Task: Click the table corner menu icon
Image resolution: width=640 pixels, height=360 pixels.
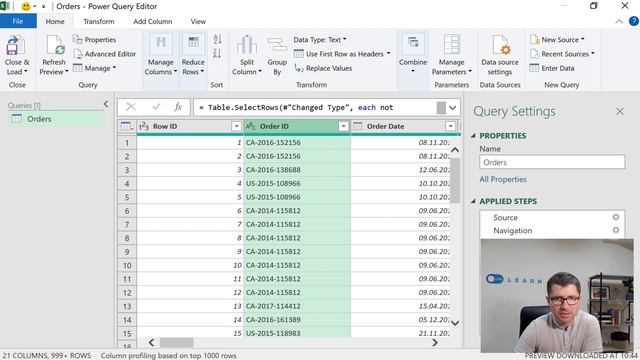Action: pos(127,127)
